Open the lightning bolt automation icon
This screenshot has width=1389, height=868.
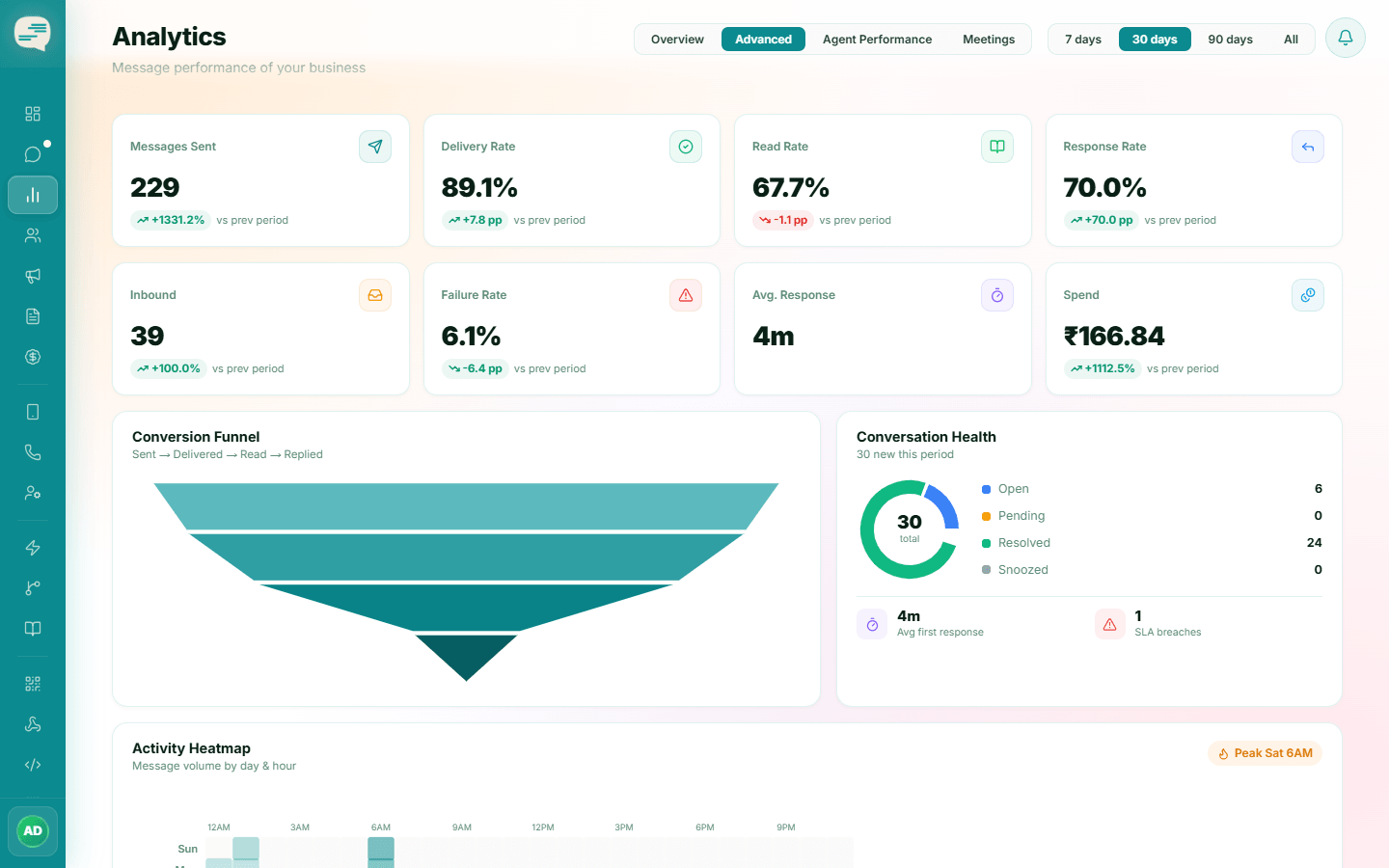pyautogui.click(x=33, y=548)
